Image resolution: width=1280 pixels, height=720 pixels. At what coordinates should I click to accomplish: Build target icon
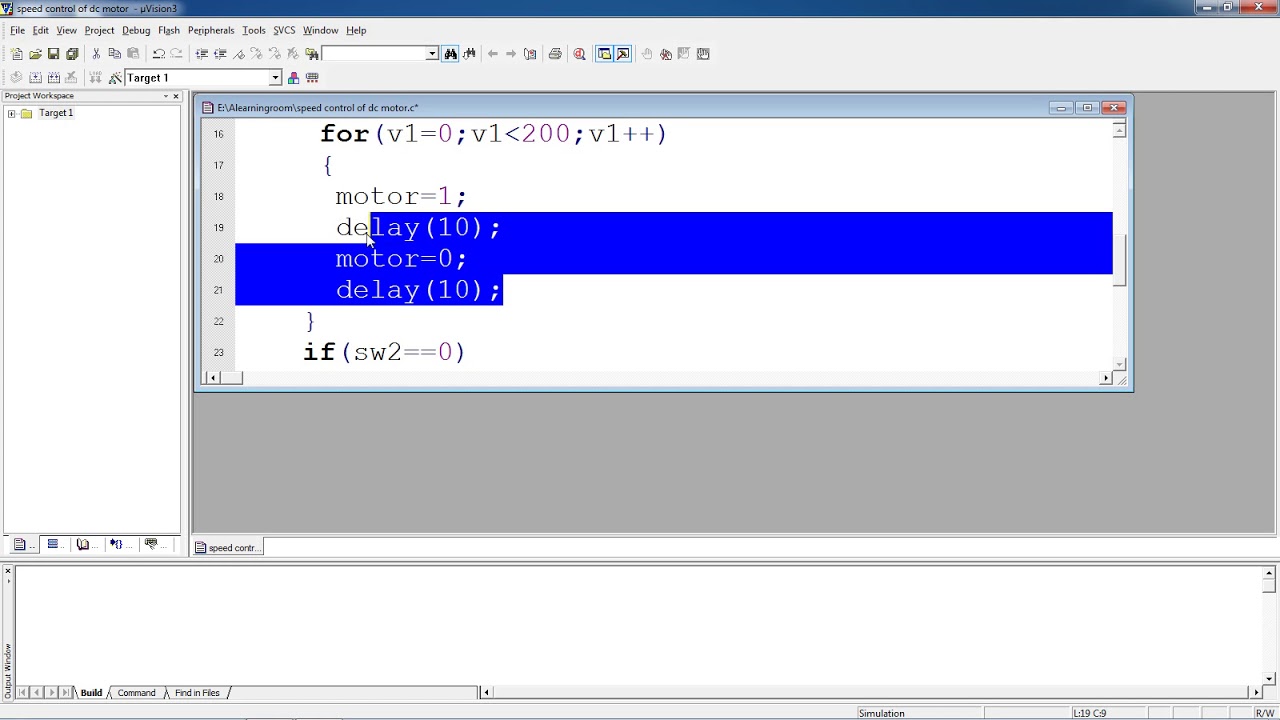[x=35, y=78]
